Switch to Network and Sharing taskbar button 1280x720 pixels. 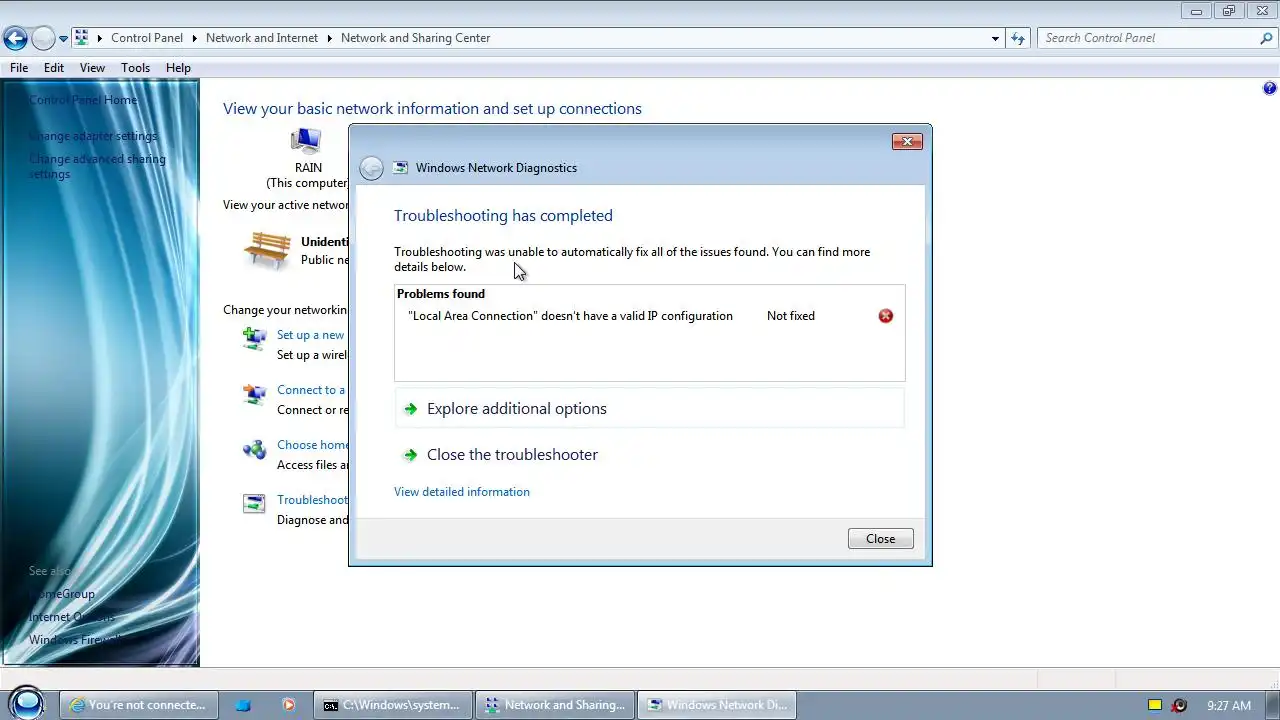pos(554,705)
